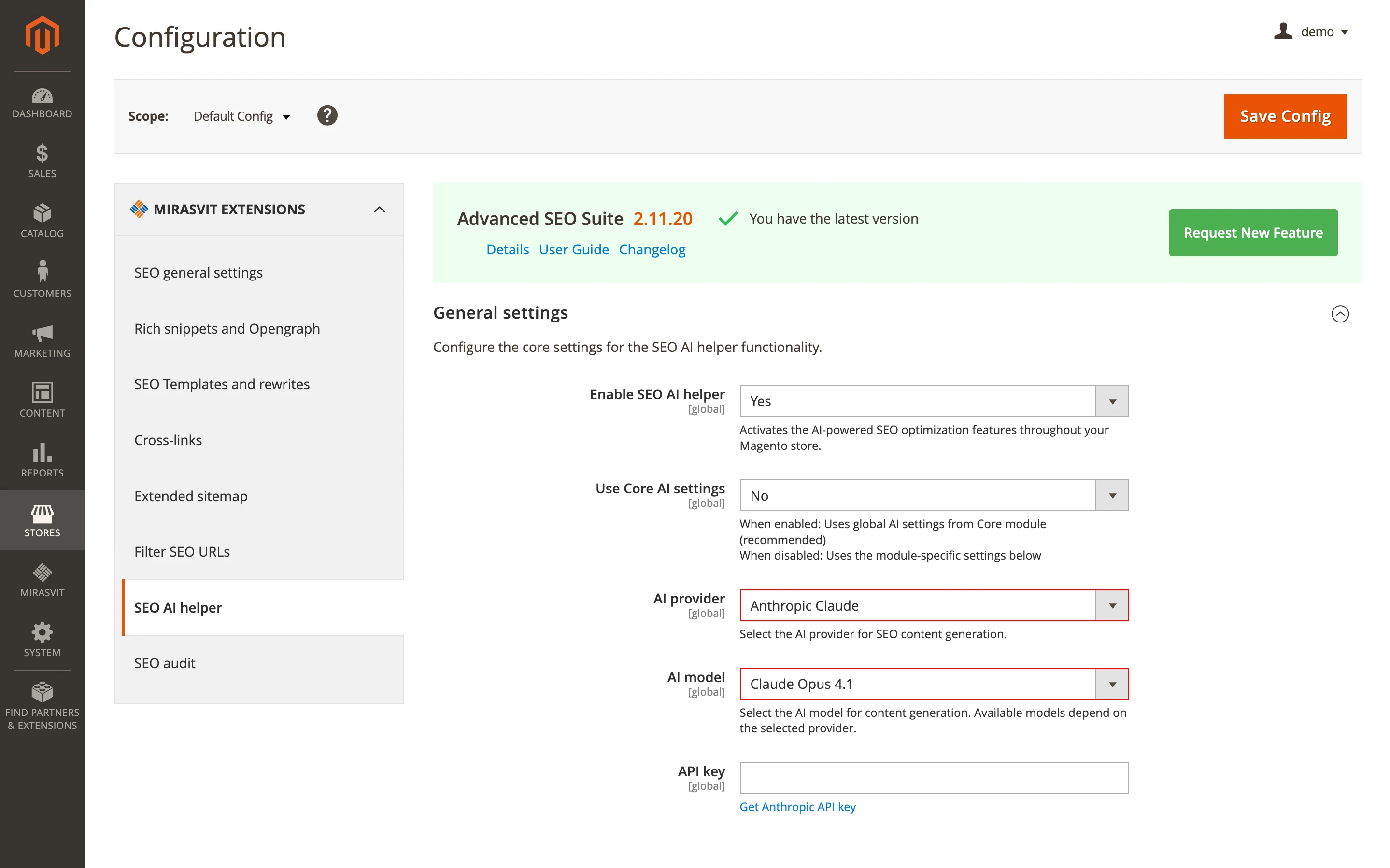Open System settings via gear icon
The image size is (1390, 868).
42,637
